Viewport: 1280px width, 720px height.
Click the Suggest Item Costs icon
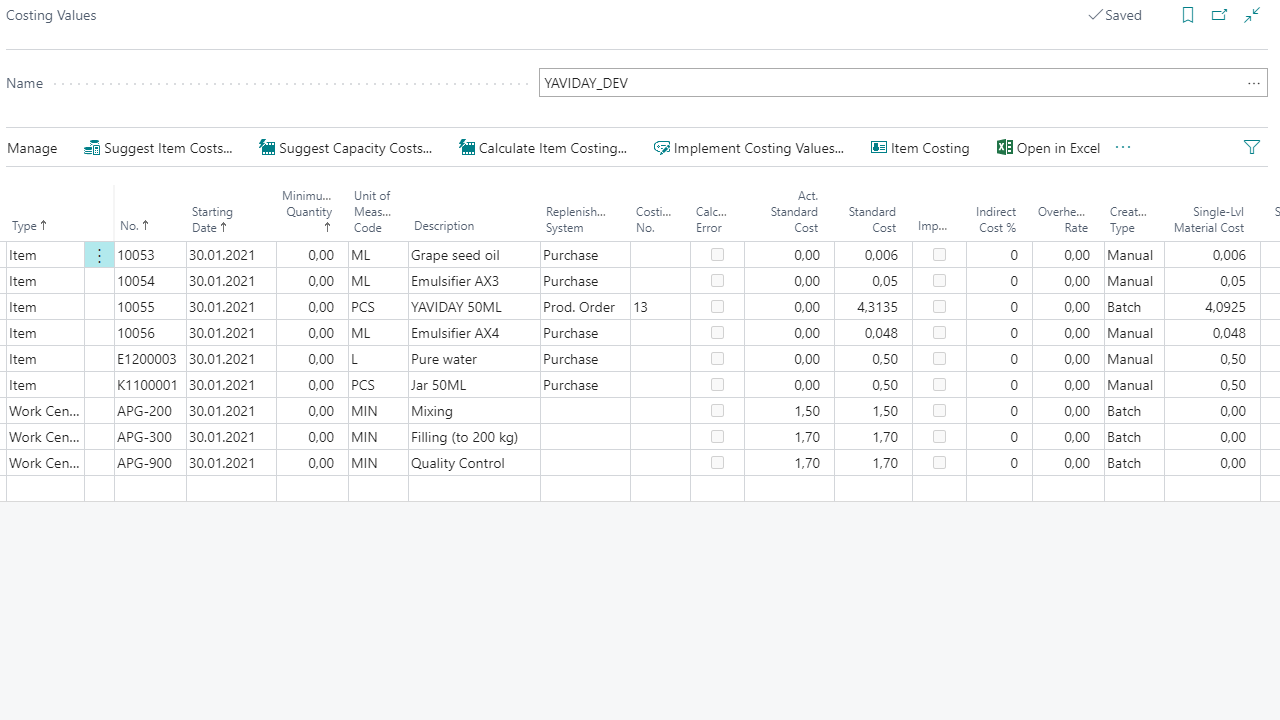point(92,148)
